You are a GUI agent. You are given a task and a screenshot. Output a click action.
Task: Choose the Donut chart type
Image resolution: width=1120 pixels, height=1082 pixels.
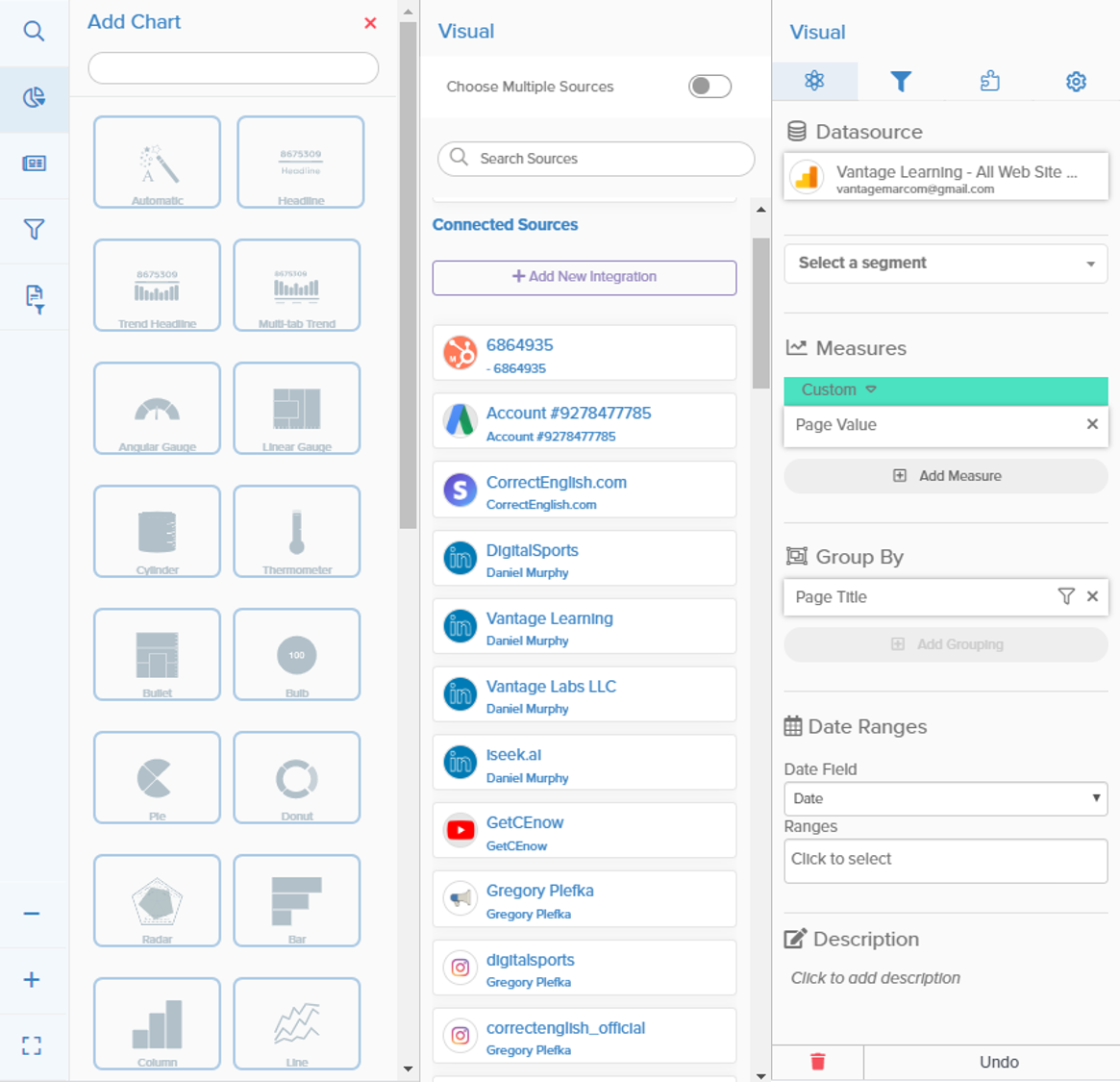[297, 778]
